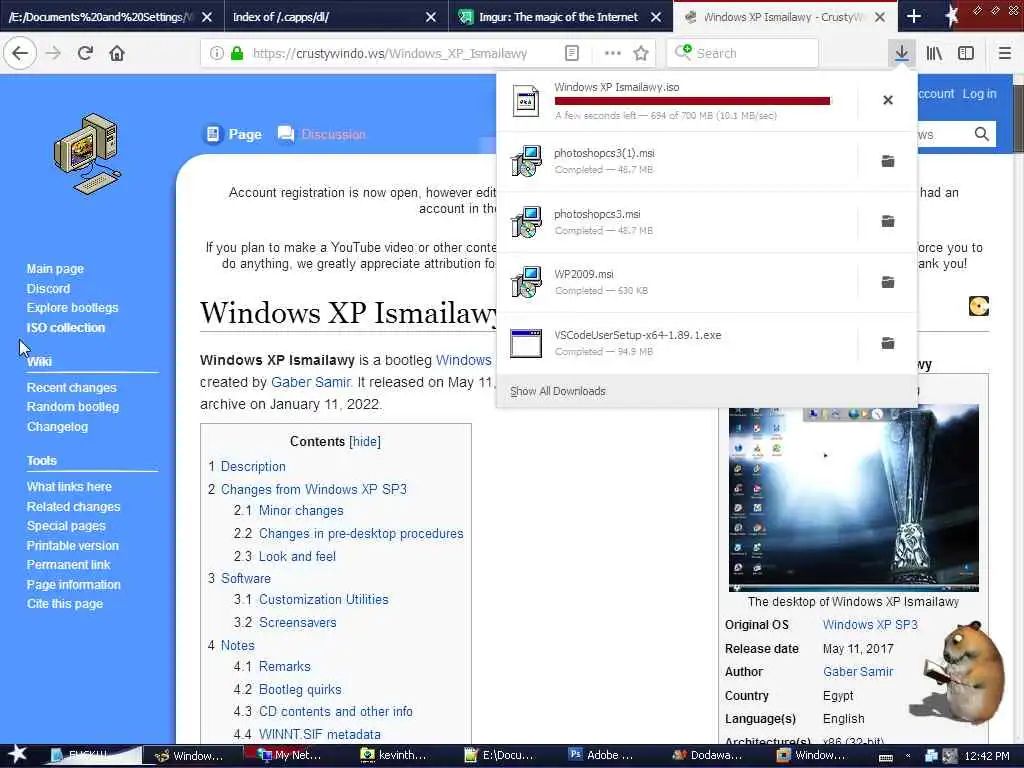This screenshot has height=768, width=1024.
Task: Switch to the E:/Documents and Settings tab
Action: [x=111, y=16]
